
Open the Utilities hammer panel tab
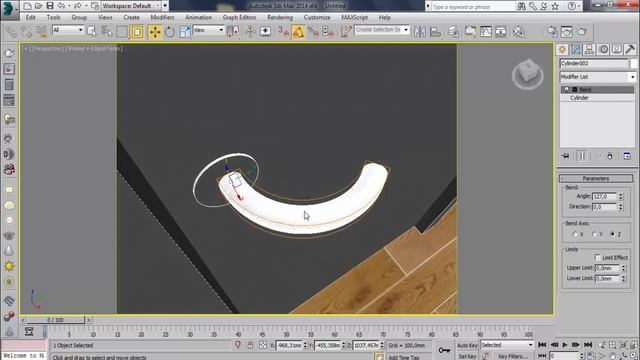point(630,49)
